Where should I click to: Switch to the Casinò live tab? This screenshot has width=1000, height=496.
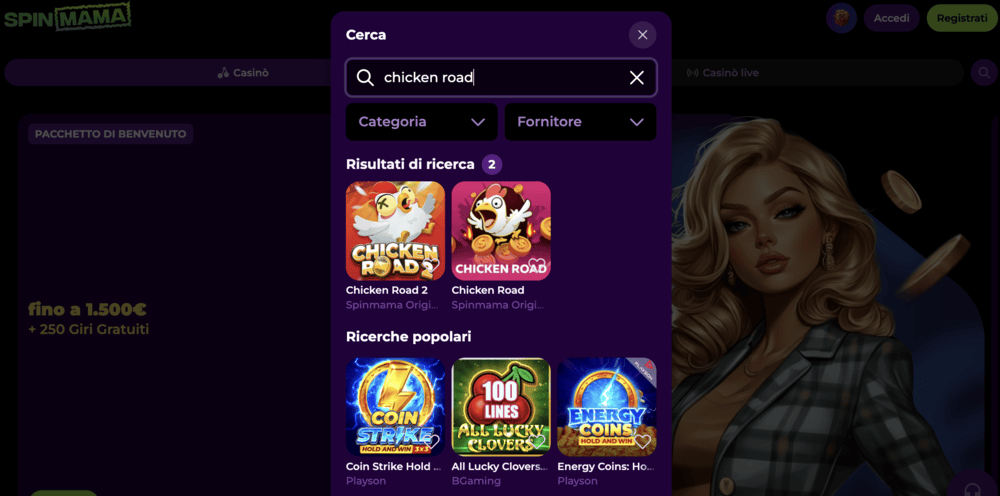click(x=722, y=73)
